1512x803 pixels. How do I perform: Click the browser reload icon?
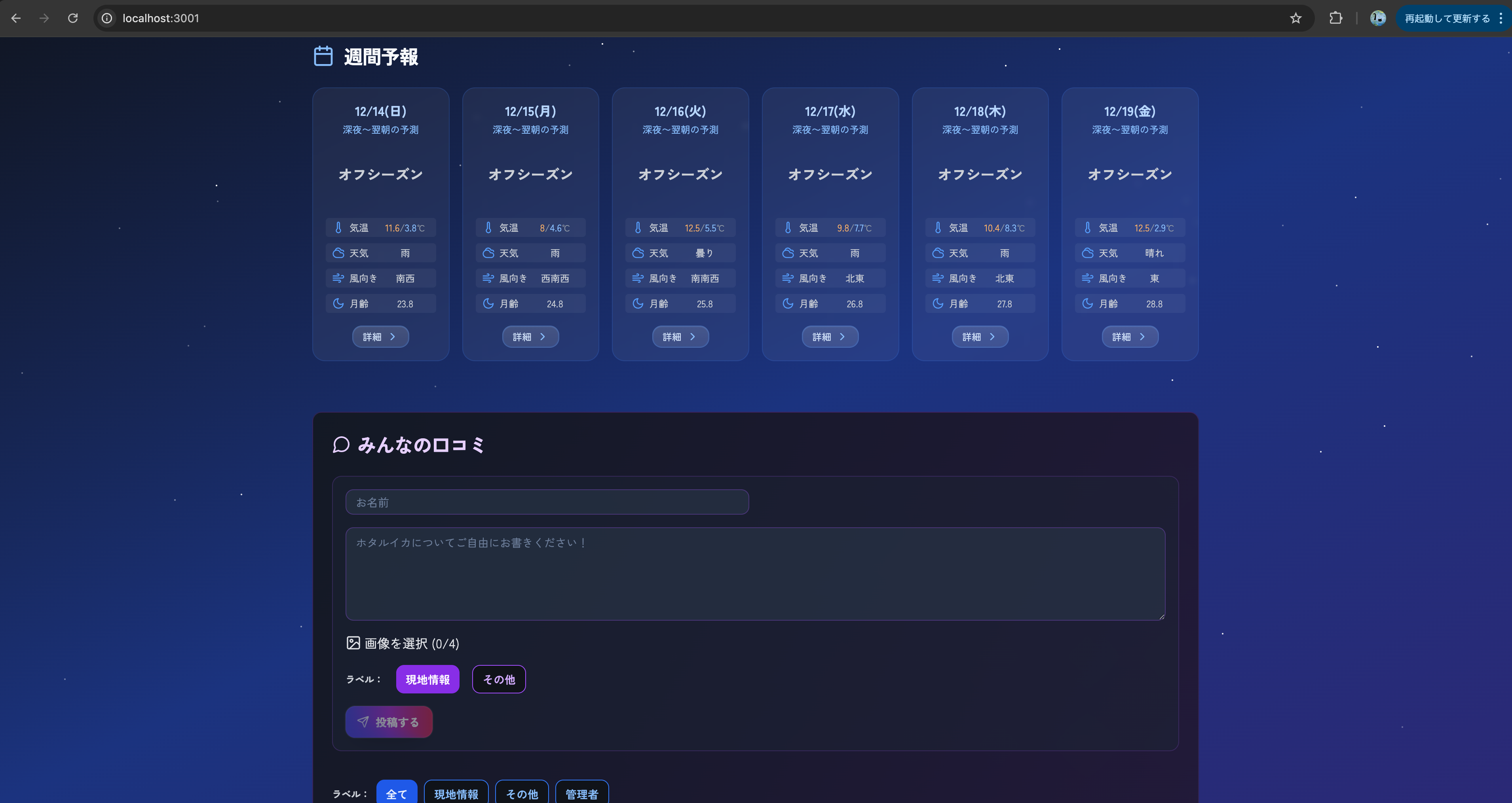coord(73,18)
